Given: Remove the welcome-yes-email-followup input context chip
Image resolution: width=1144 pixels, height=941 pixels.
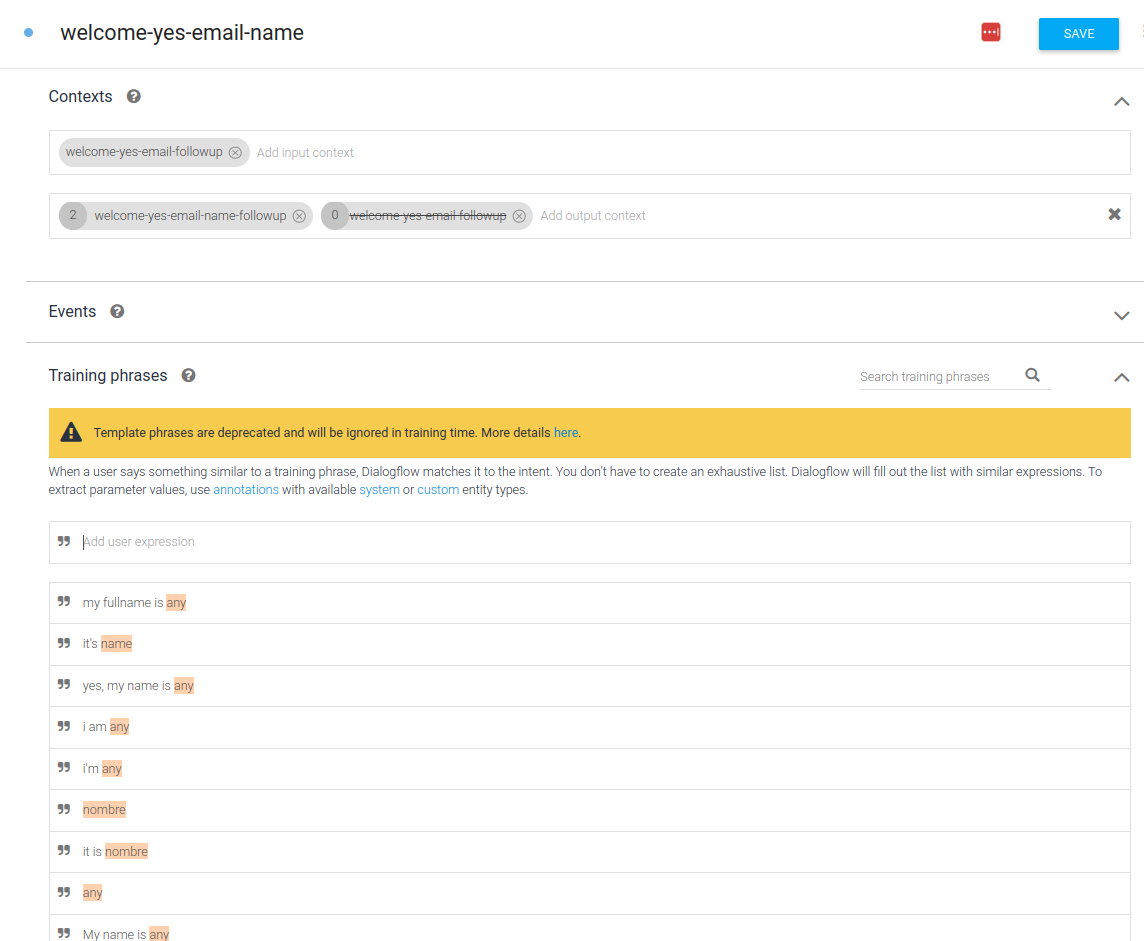Looking at the screenshot, I should pos(235,153).
